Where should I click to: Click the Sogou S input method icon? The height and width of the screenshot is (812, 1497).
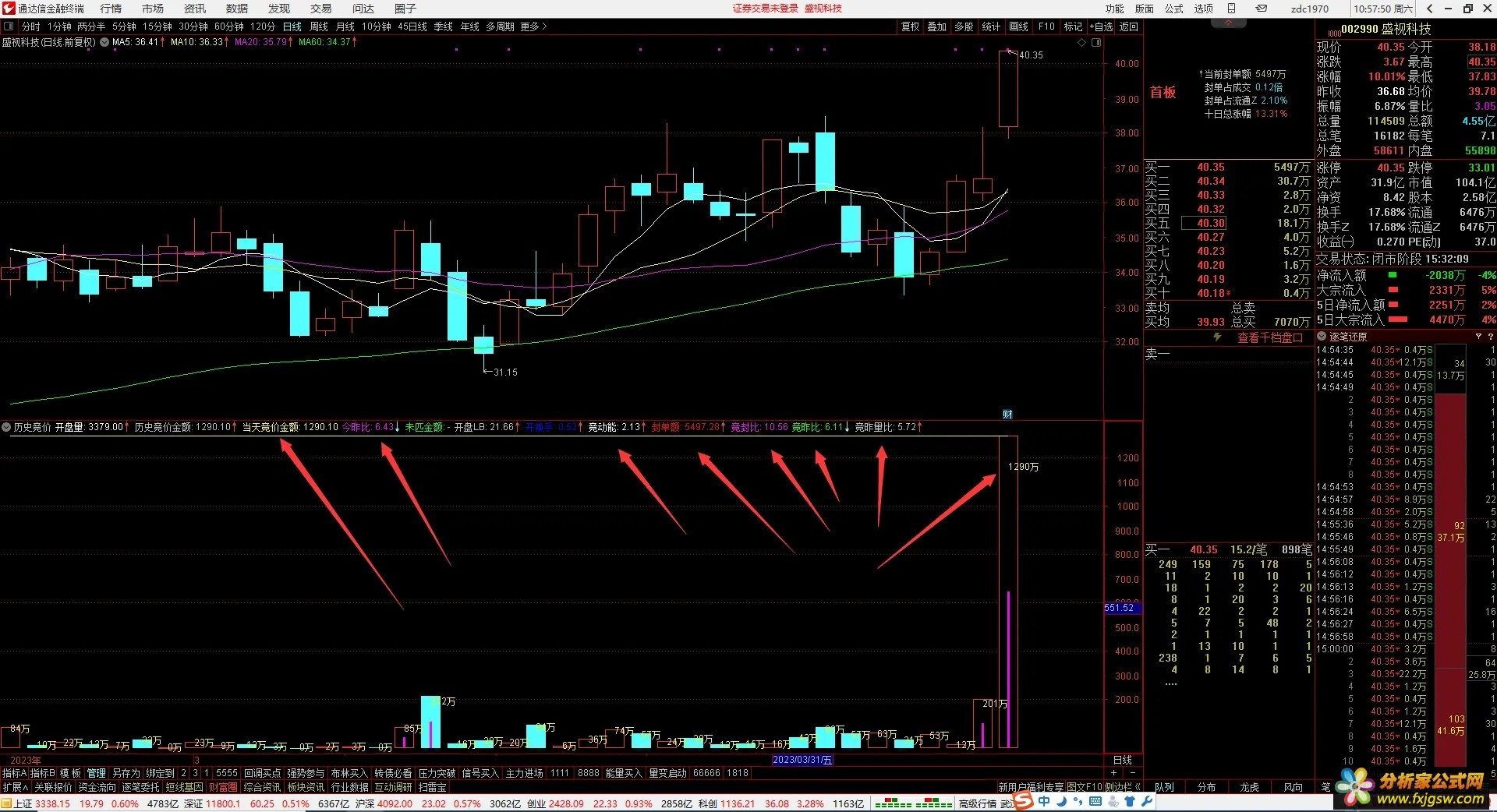pyautogui.click(x=1024, y=801)
